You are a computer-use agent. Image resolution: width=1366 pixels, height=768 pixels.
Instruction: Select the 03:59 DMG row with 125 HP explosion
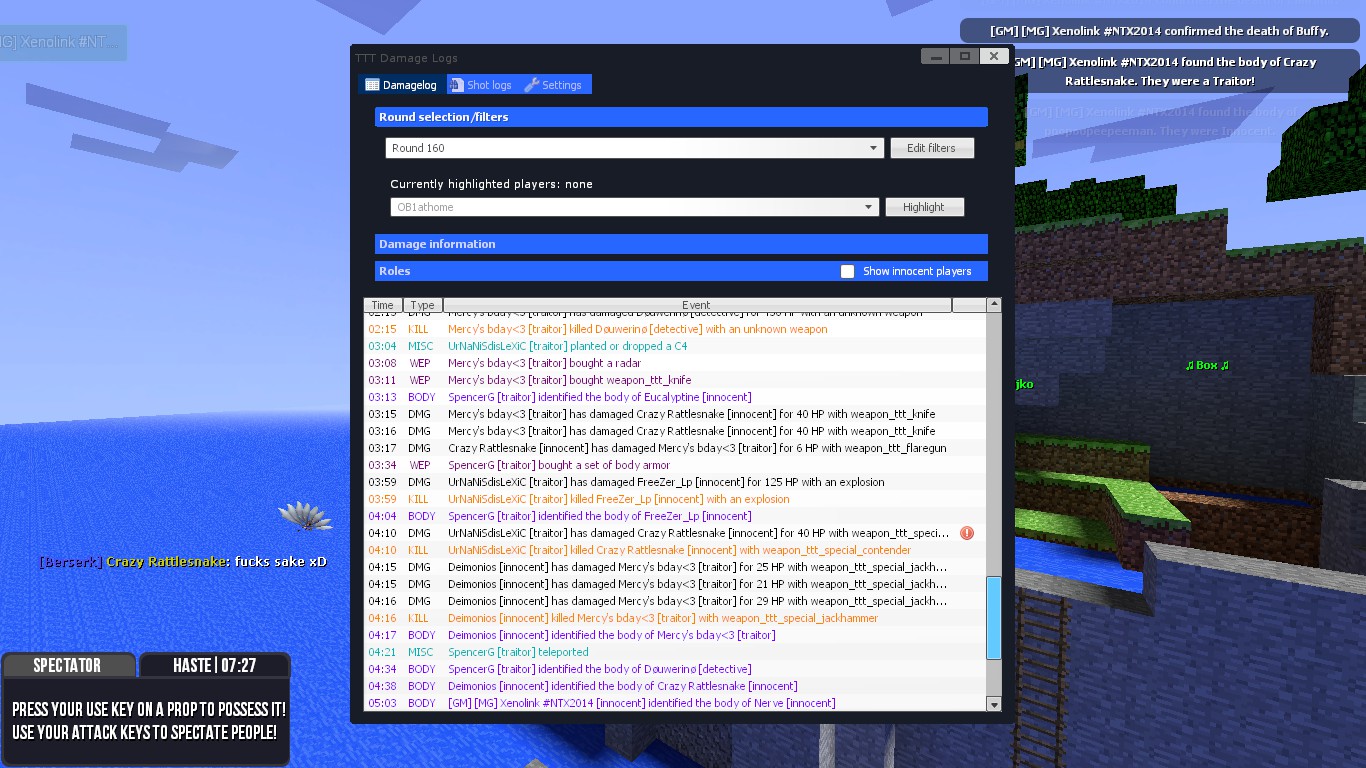[675, 482]
